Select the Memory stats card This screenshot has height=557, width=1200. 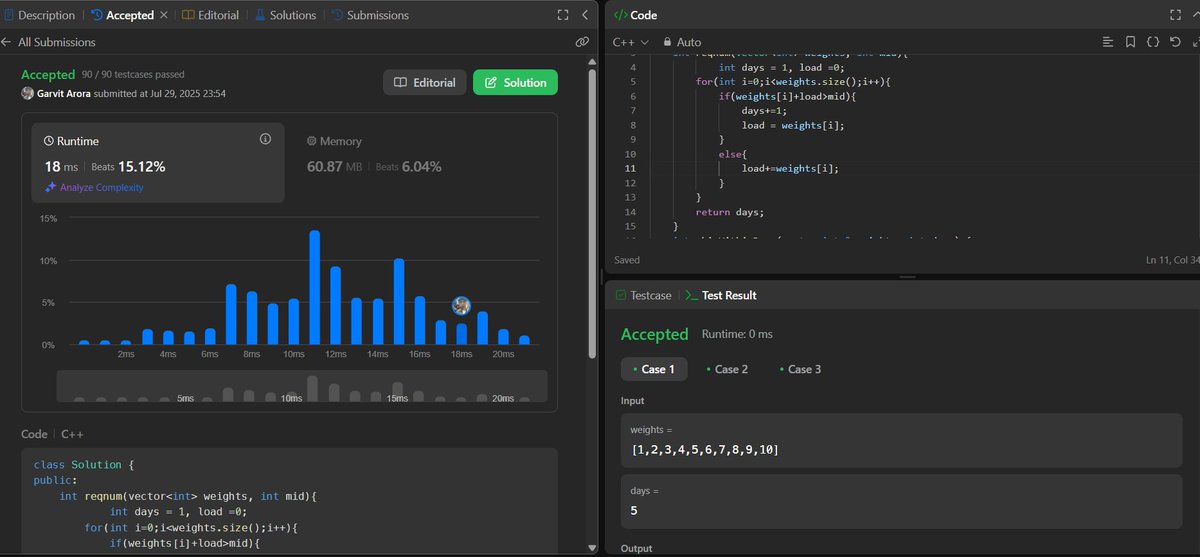pos(420,163)
